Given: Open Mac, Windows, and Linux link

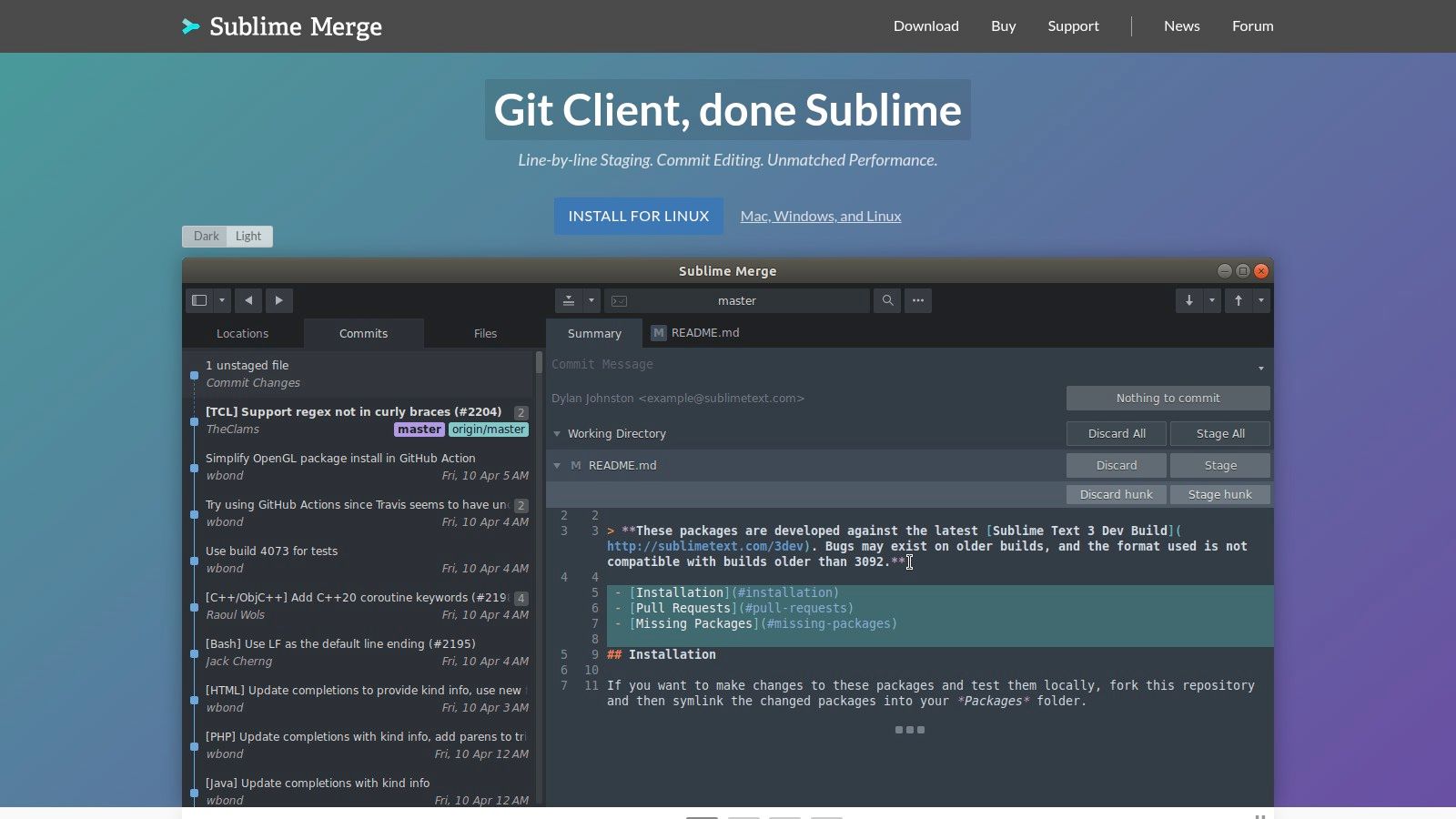Looking at the screenshot, I should pos(821,216).
